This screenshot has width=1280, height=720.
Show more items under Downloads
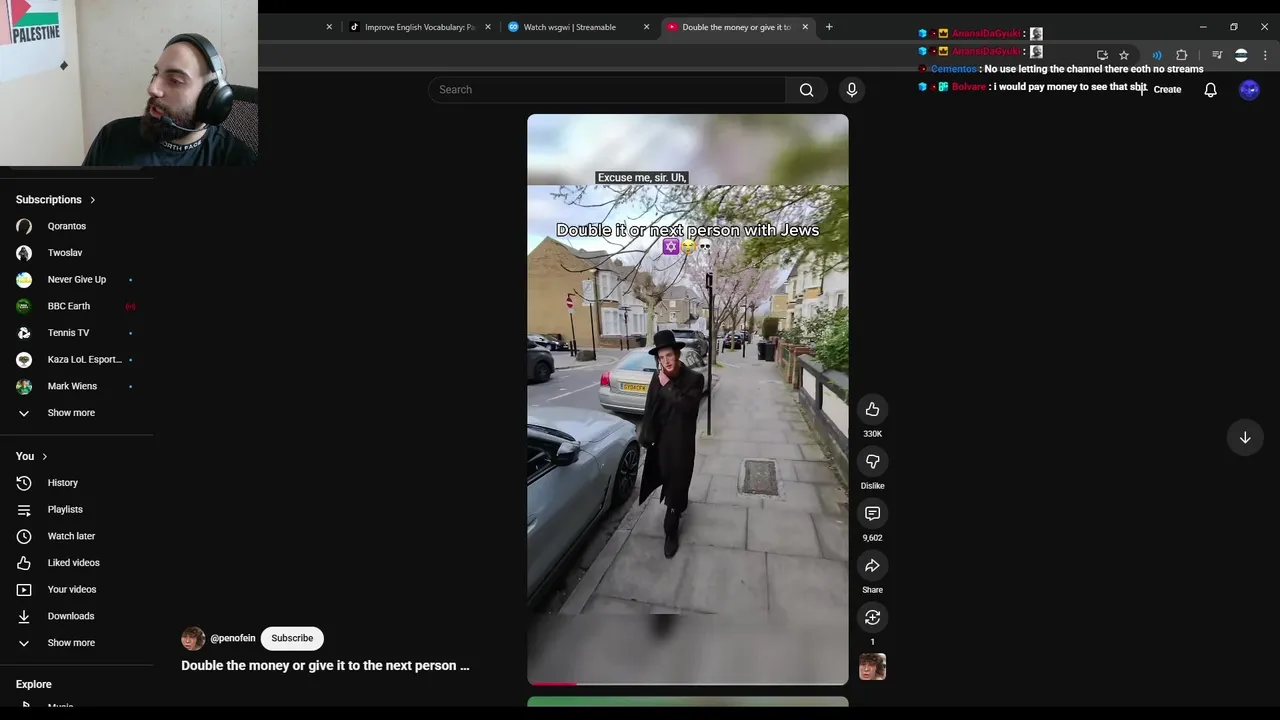[x=71, y=643]
